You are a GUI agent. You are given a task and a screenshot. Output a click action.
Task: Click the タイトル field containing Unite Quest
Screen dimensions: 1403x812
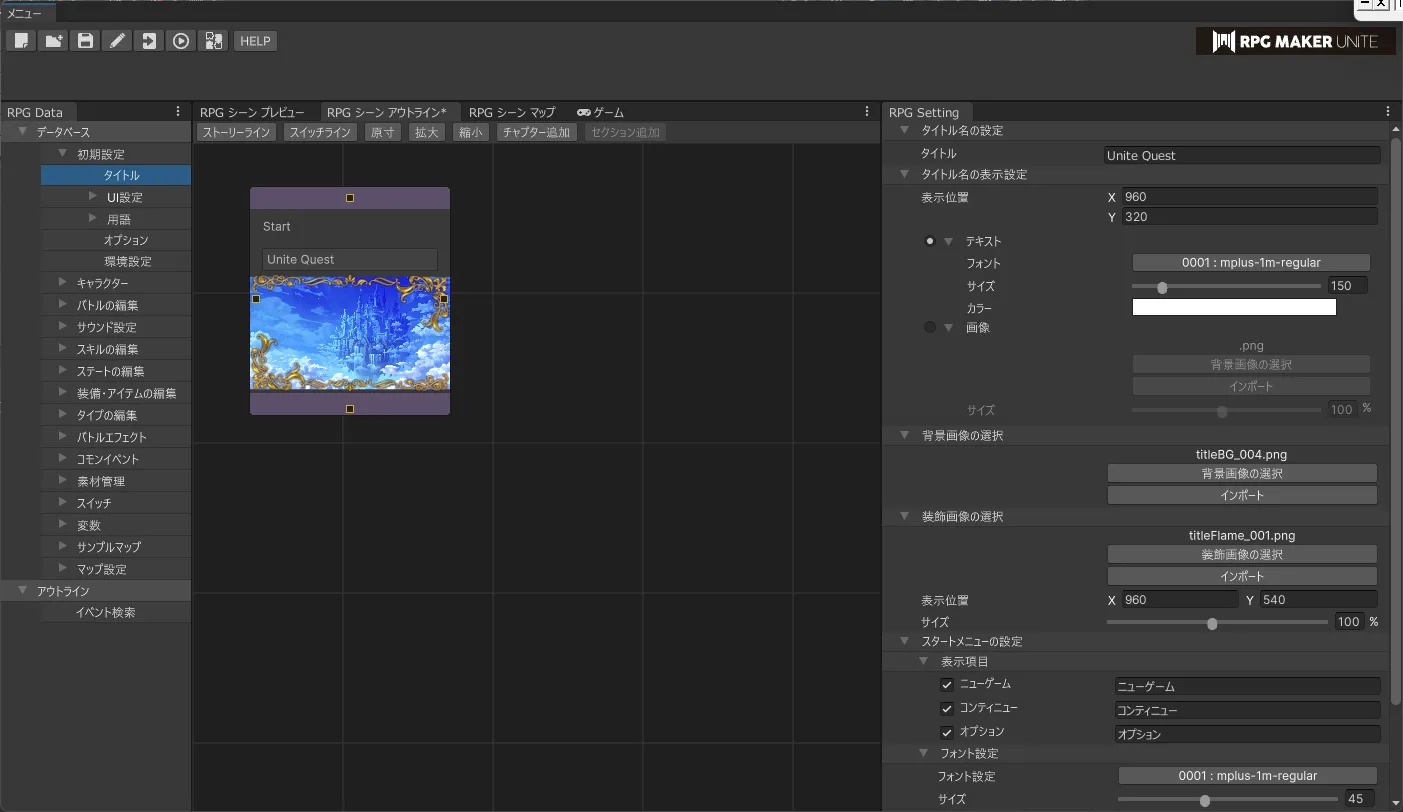coord(1241,156)
